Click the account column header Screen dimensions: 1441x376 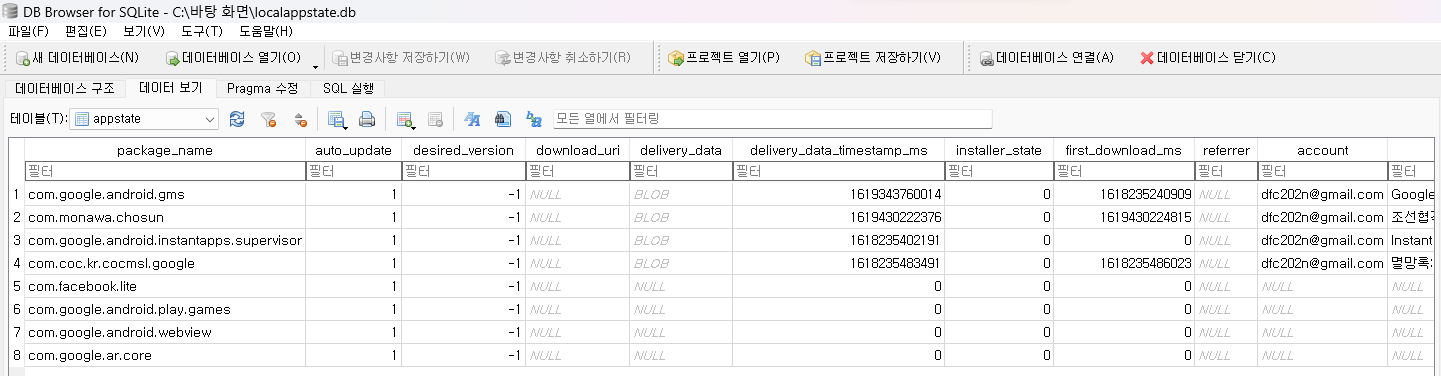tap(1322, 150)
